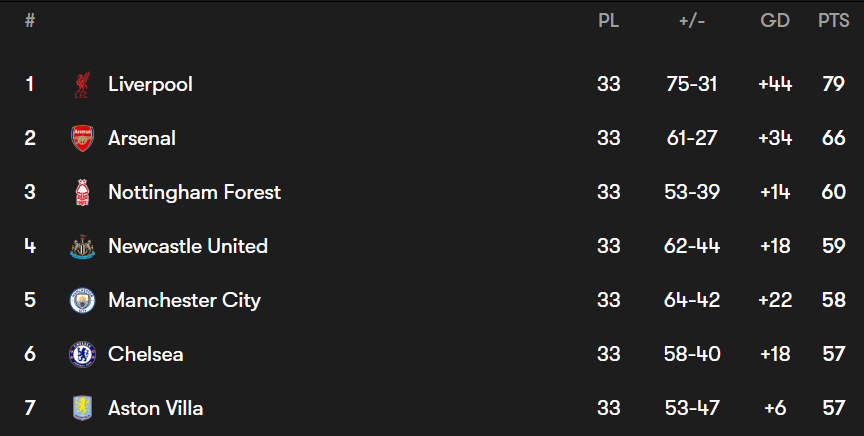This screenshot has height=436, width=864.
Task: Click the Newcastle United crest icon
Action: [x=82, y=246]
